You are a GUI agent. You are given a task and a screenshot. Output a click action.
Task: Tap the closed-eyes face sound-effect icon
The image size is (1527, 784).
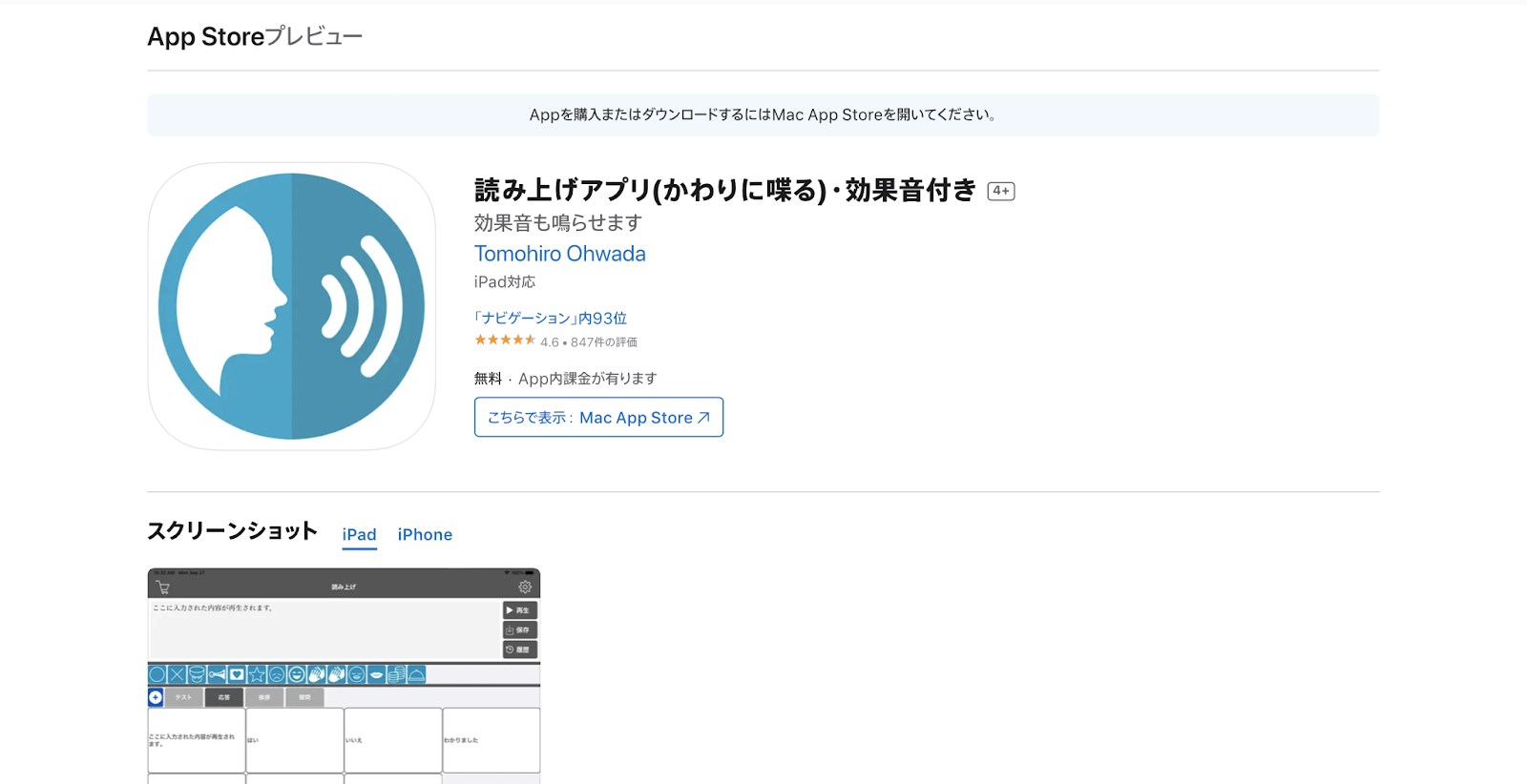pos(357,674)
